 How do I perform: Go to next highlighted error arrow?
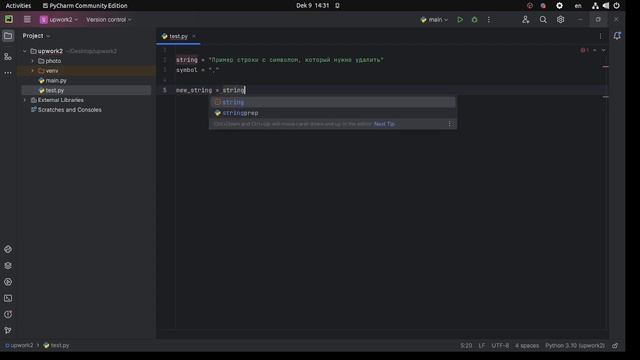coord(603,50)
